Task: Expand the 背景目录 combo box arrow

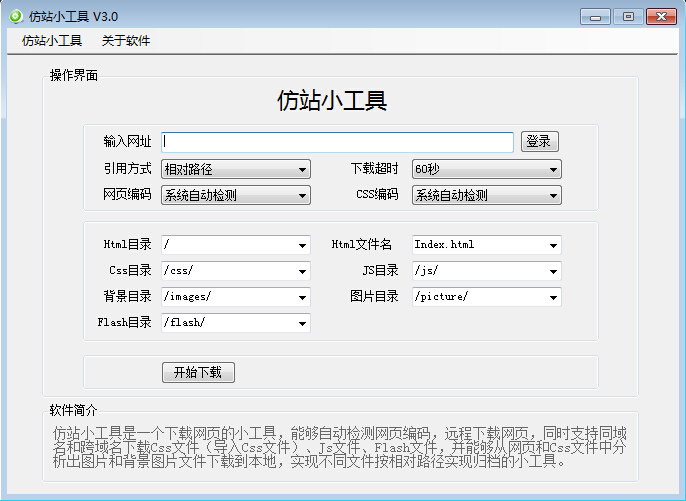Action: [x=302, y=298]
